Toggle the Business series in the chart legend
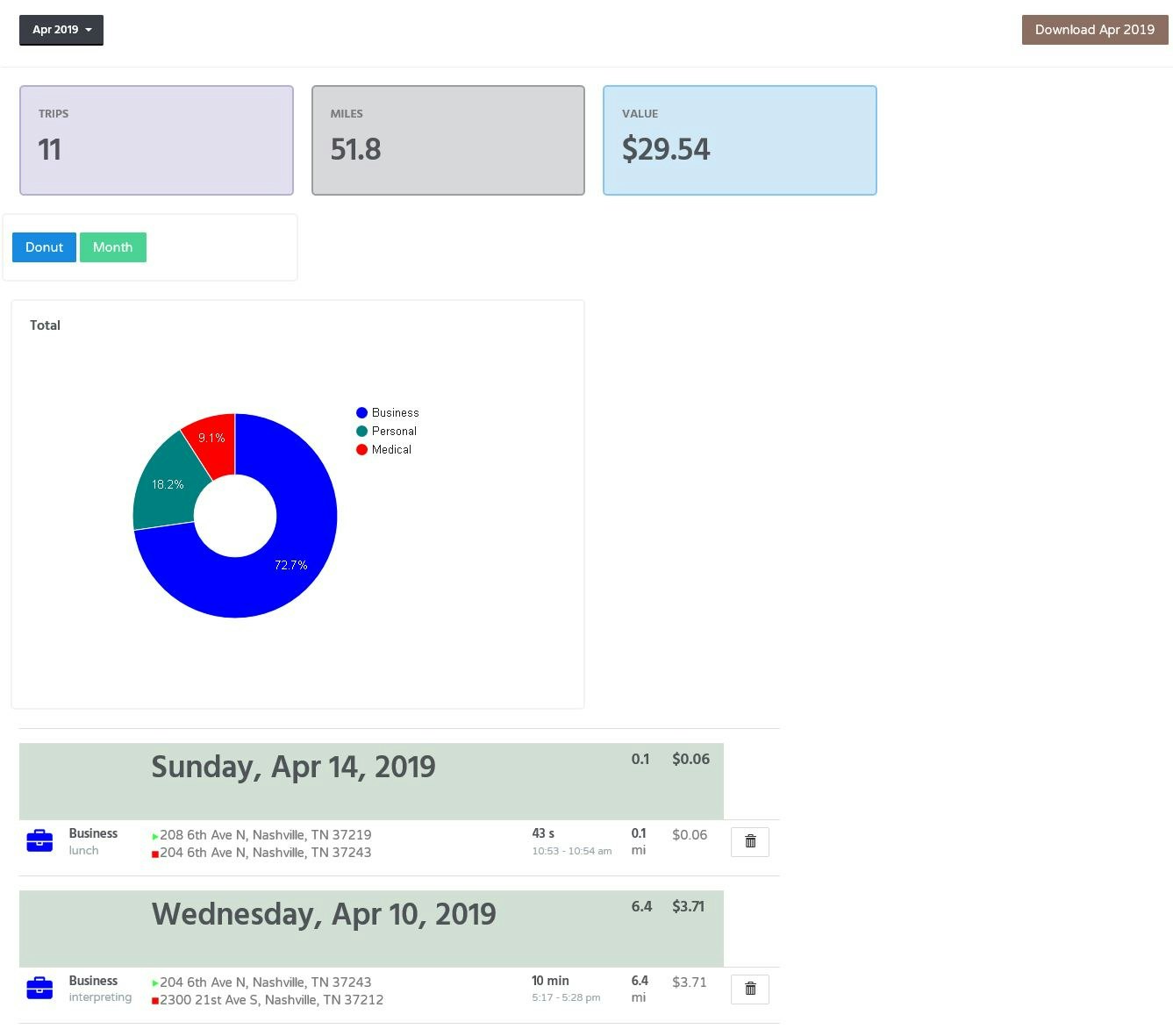The image size is (1173, 1036). coord(388,412)
